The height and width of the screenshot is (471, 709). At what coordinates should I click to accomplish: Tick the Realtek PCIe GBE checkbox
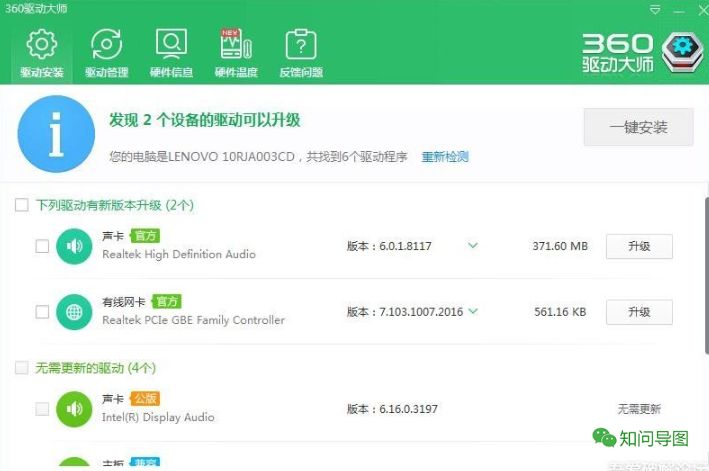click(42, 312)
